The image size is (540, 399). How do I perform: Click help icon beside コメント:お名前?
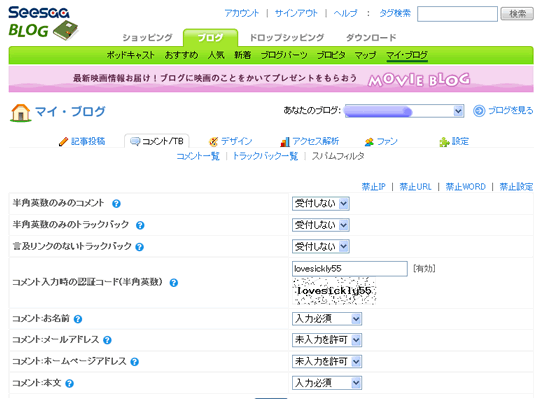pyautogui.click(x=78, y=319)
